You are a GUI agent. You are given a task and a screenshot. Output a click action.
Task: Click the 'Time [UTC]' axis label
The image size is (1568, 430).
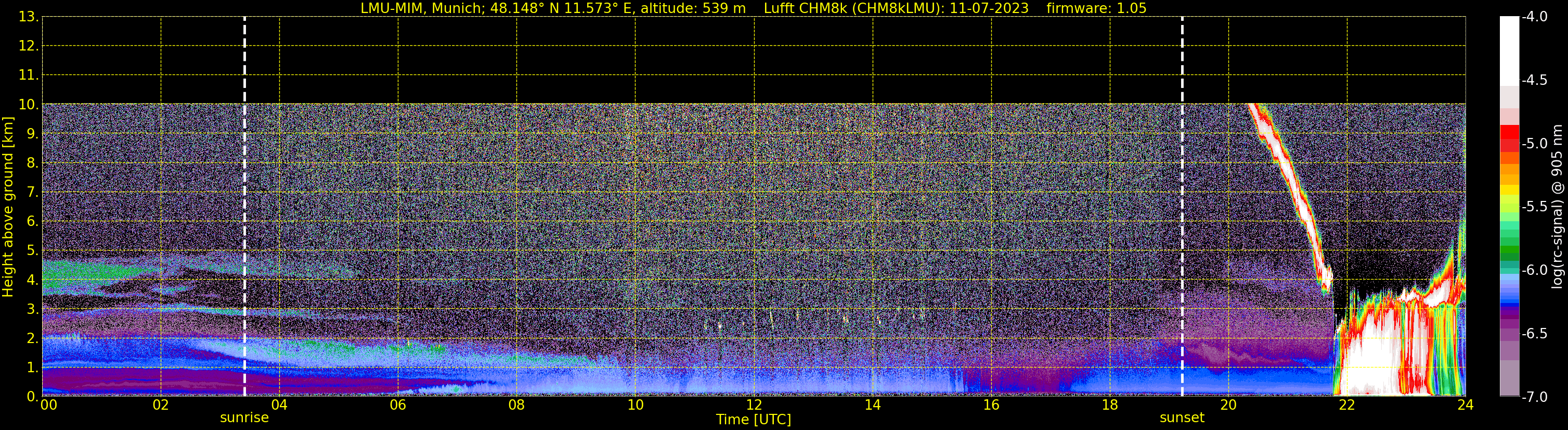[754, 420]
